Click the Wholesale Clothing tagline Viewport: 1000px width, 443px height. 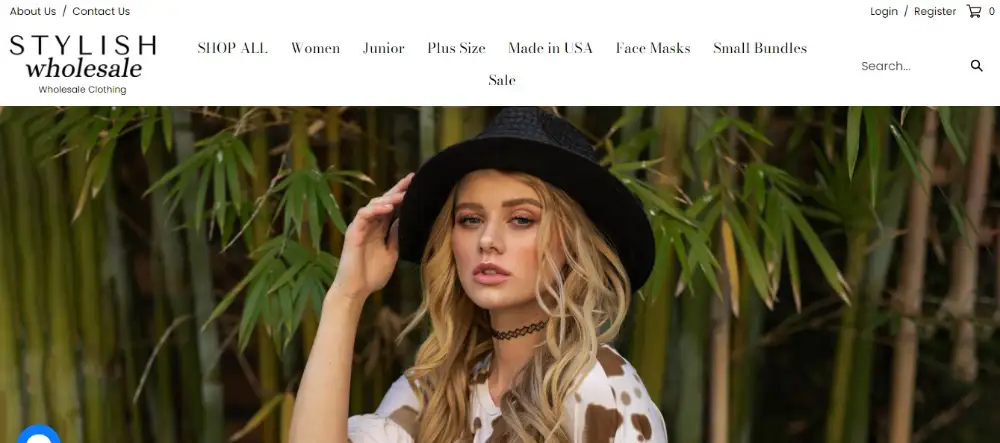[x=82, y=90]
